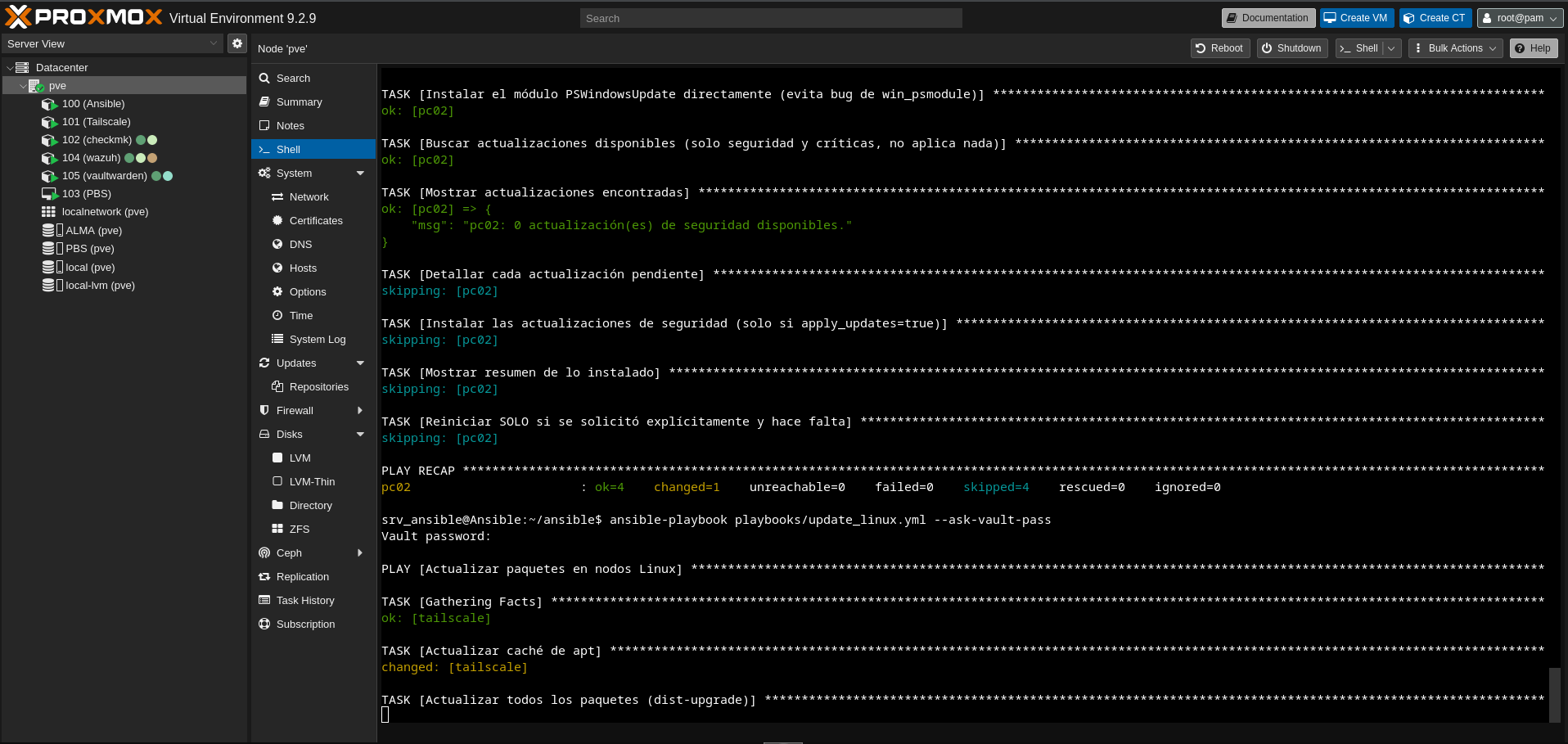Open the Shell dropdown arrow in toolbar
Viewport: 1568px width, 744px height.
pos(1391,48)
